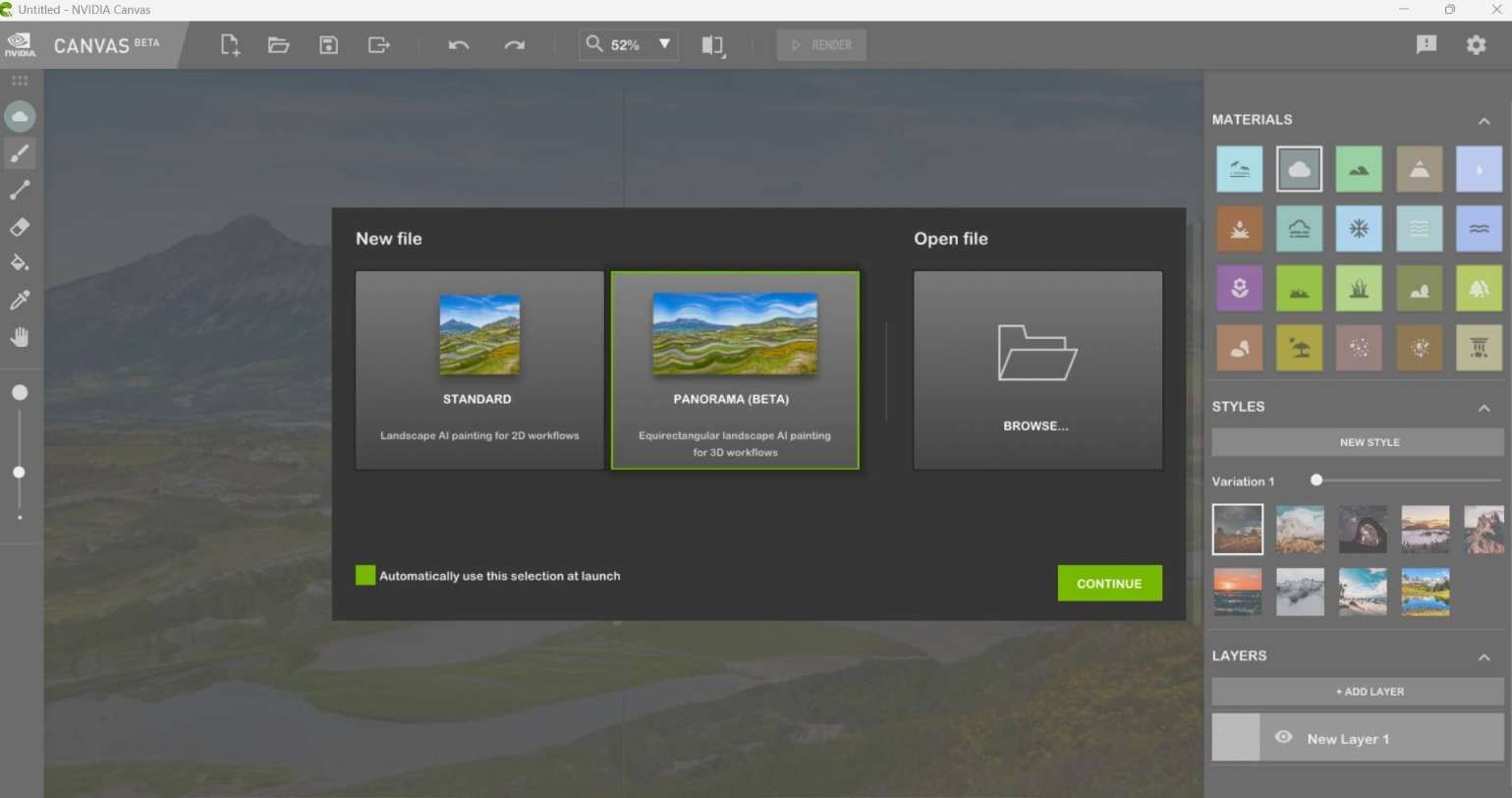Click the New File icon
Image resolution: width=1512 pixels, height=798 pixels.
229,44
